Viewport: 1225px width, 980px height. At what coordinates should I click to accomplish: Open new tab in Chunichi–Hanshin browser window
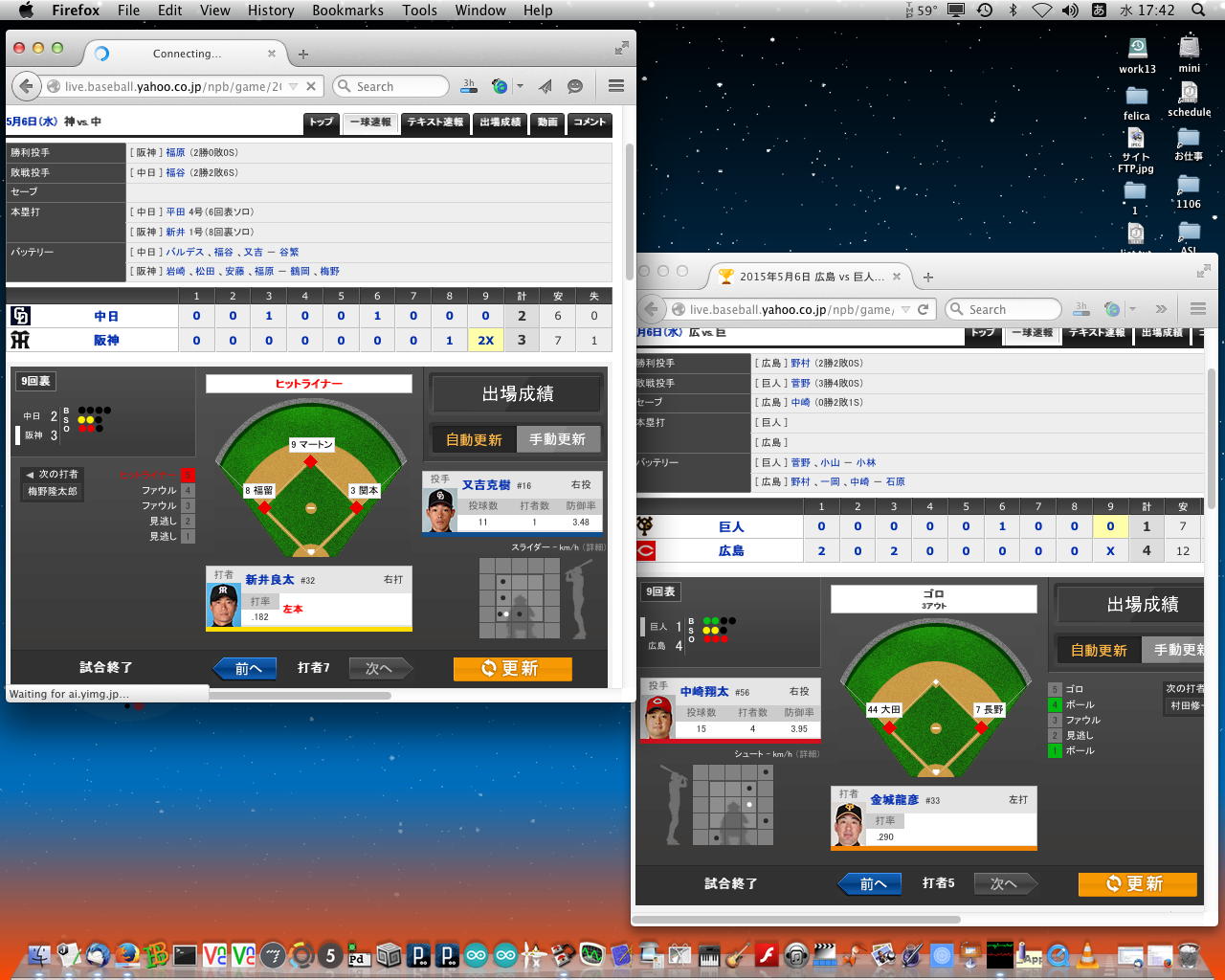303,54
